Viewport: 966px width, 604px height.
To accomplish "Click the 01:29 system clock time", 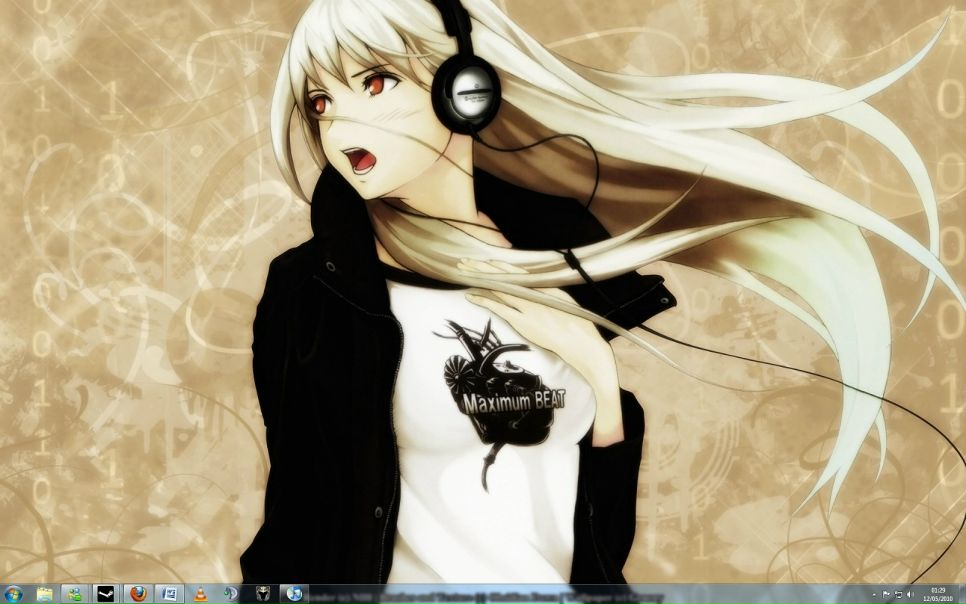I will (x=938, y=590).
